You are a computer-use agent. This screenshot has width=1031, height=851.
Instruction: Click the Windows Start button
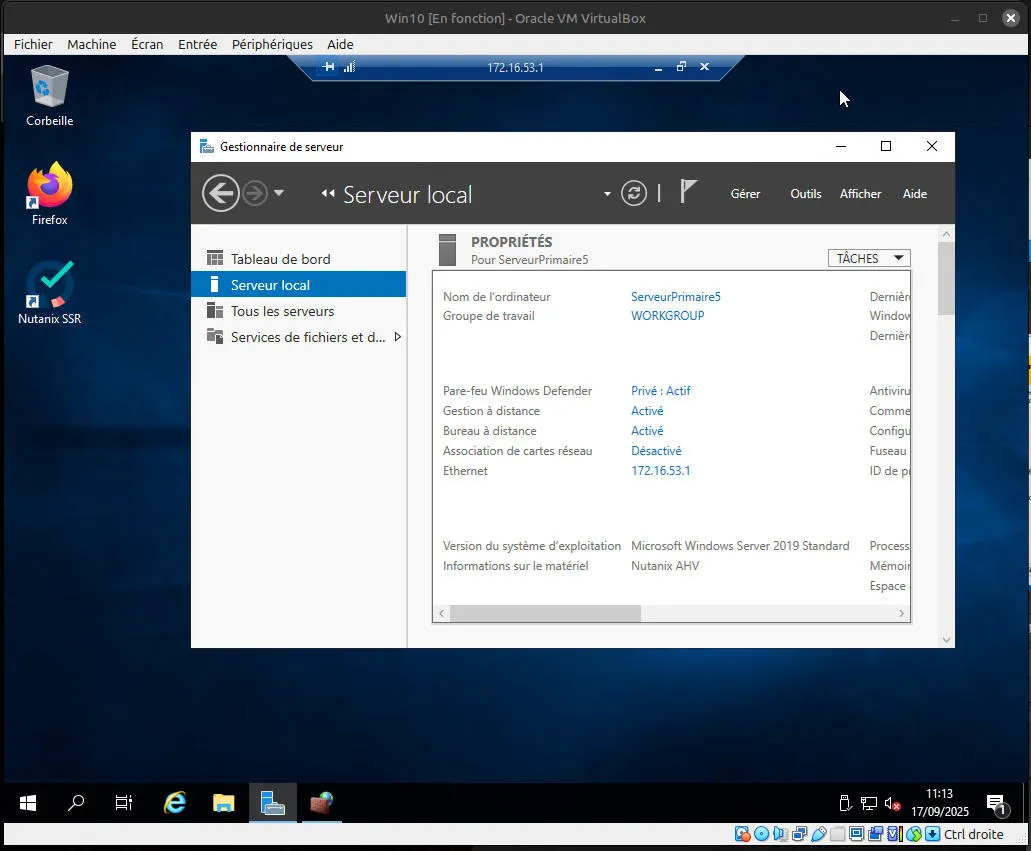pos(28,802)
